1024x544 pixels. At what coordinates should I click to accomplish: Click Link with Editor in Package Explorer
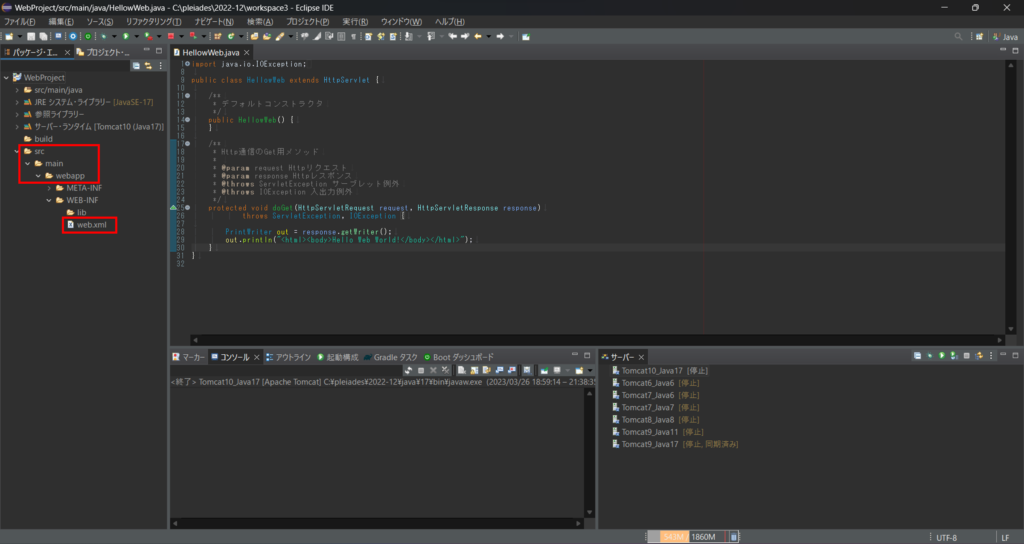point(148,65)
